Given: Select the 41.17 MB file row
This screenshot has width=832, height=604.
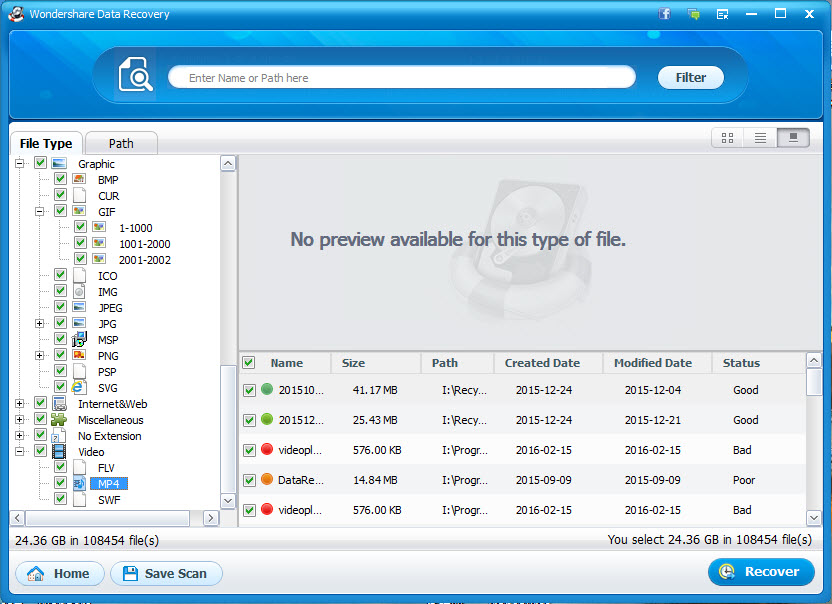Looking at the screenshot, I should [x=522, y=390].
